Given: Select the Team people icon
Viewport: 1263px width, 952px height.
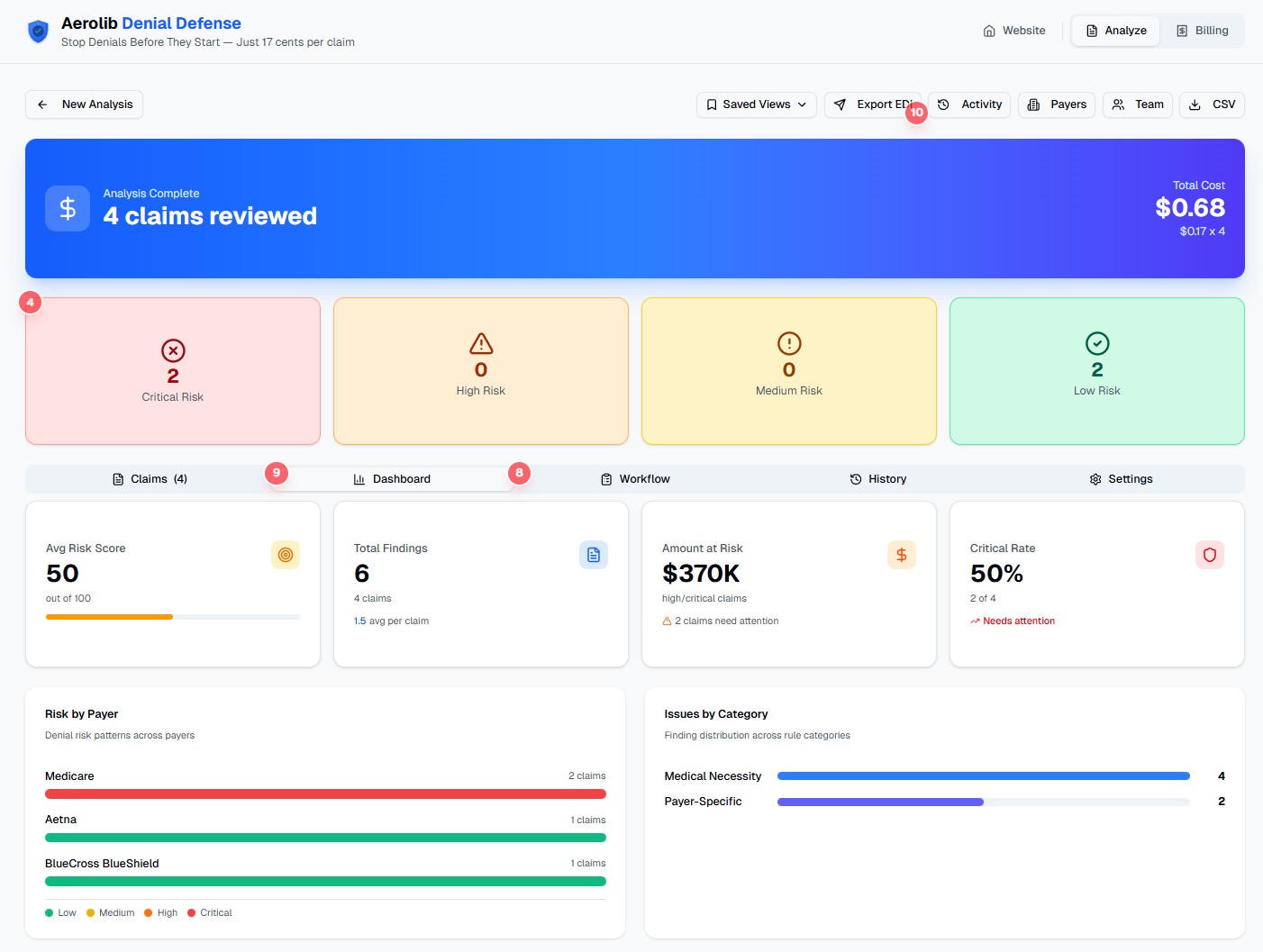Looking at the screenshot, I should click(x=1117, y=104).
